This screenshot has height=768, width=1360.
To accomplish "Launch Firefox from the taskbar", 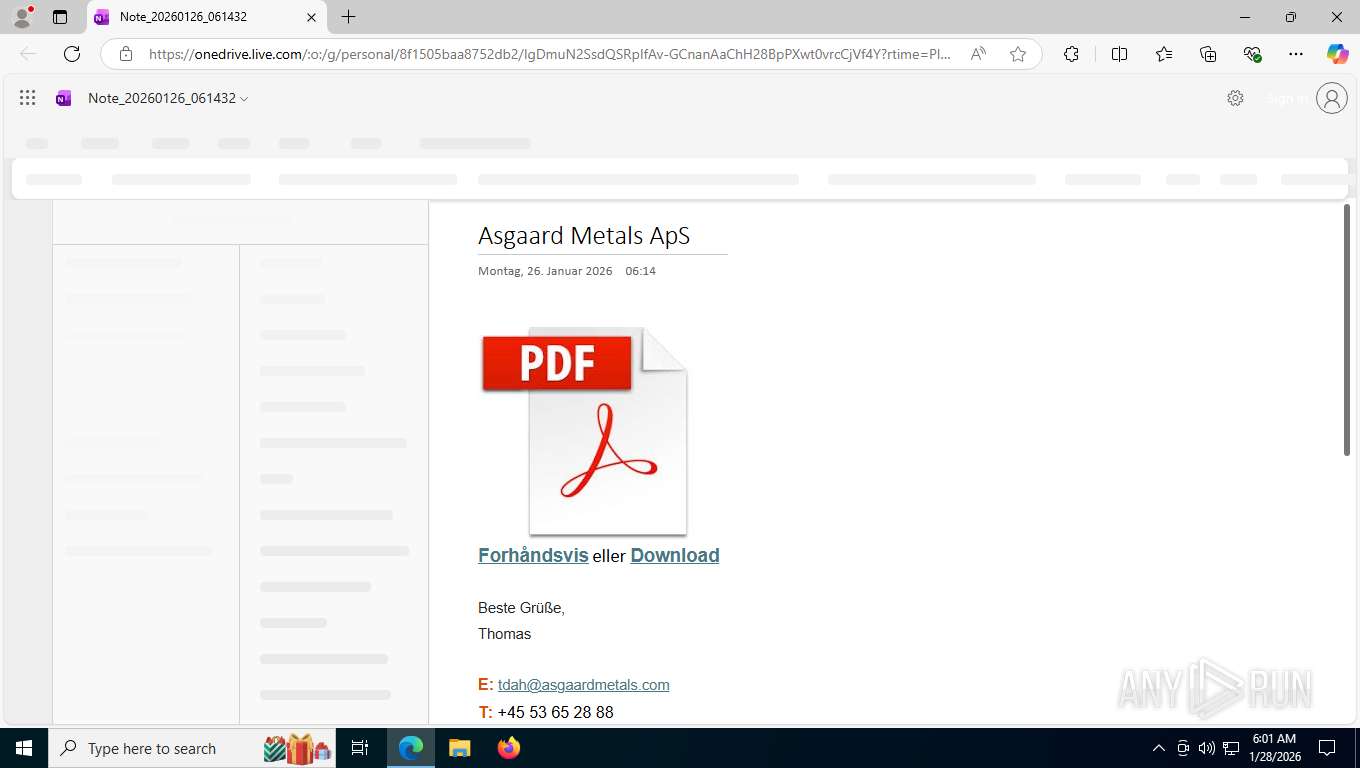I will pyautogui.click(x=509, y=748).
